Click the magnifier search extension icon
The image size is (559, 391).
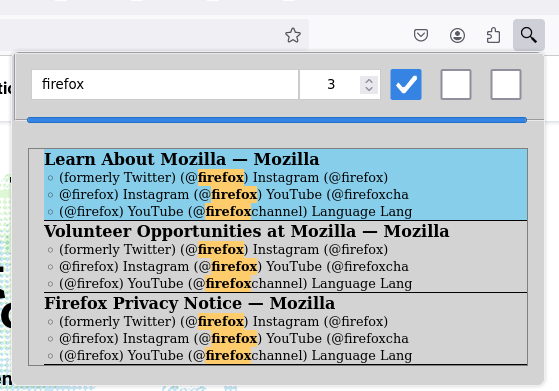[528, 35]
